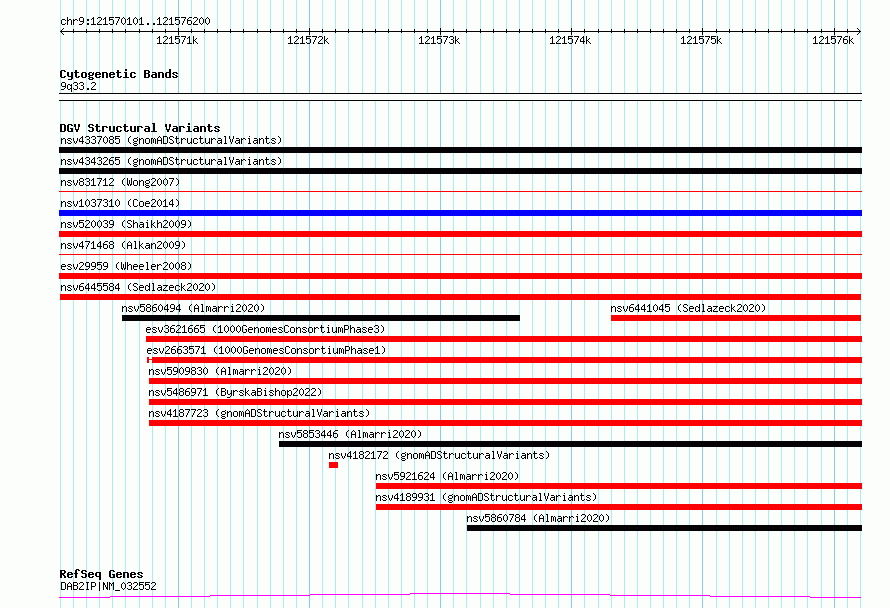Select the nsv4343265 gnomAD variant label

(x=171, y=161)
